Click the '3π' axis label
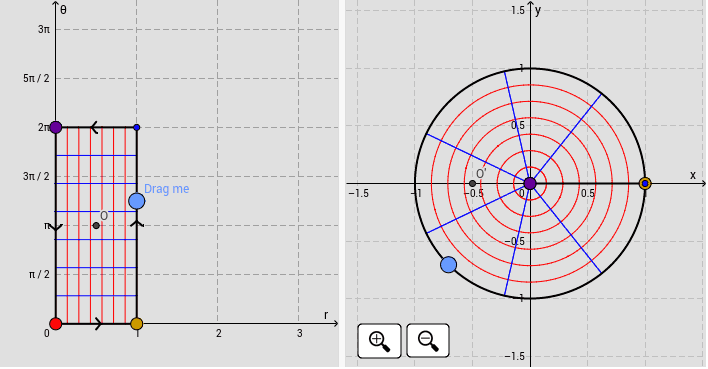Screen dimensions: 708x369 (x=44, y=29)
